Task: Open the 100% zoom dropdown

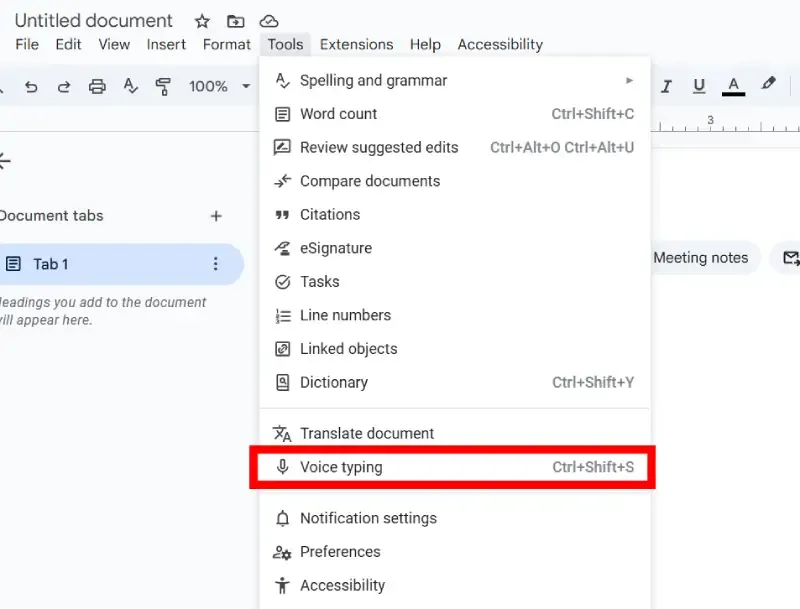Action: coord(218,86)
